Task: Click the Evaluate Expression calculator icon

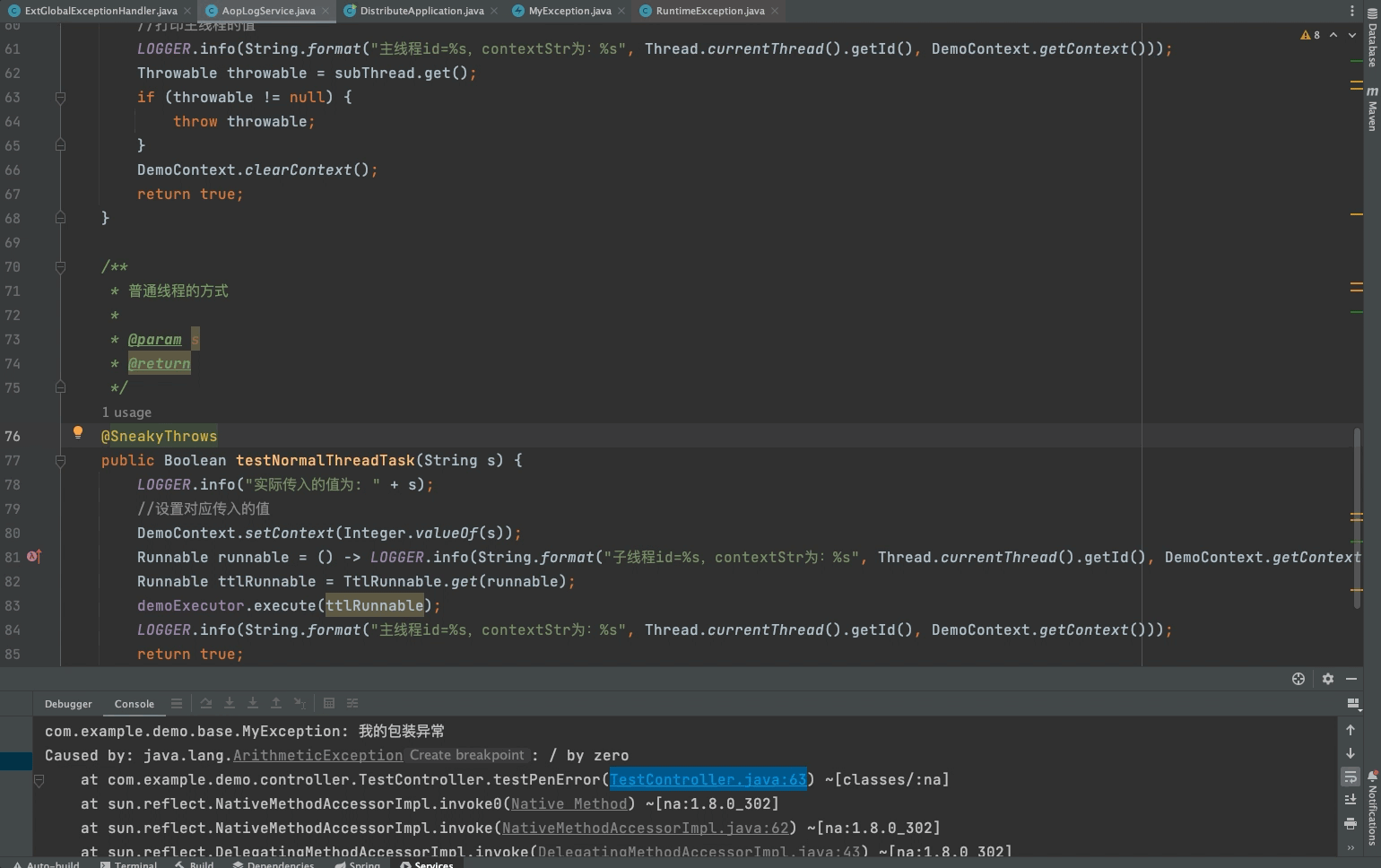Action: coord(329,703)
